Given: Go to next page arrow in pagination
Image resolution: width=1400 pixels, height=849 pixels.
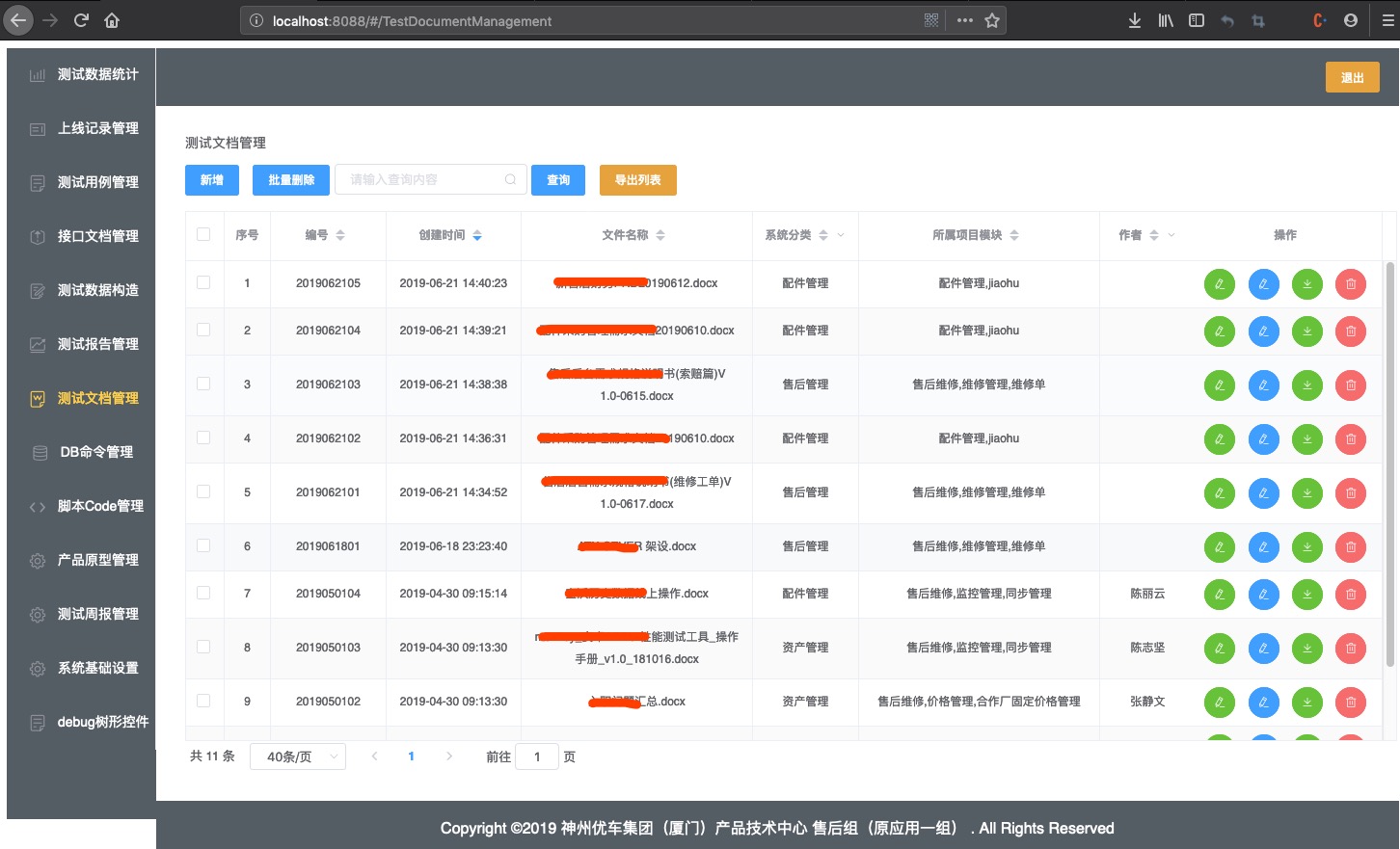Looking at the screenshot, I should 448,756.
